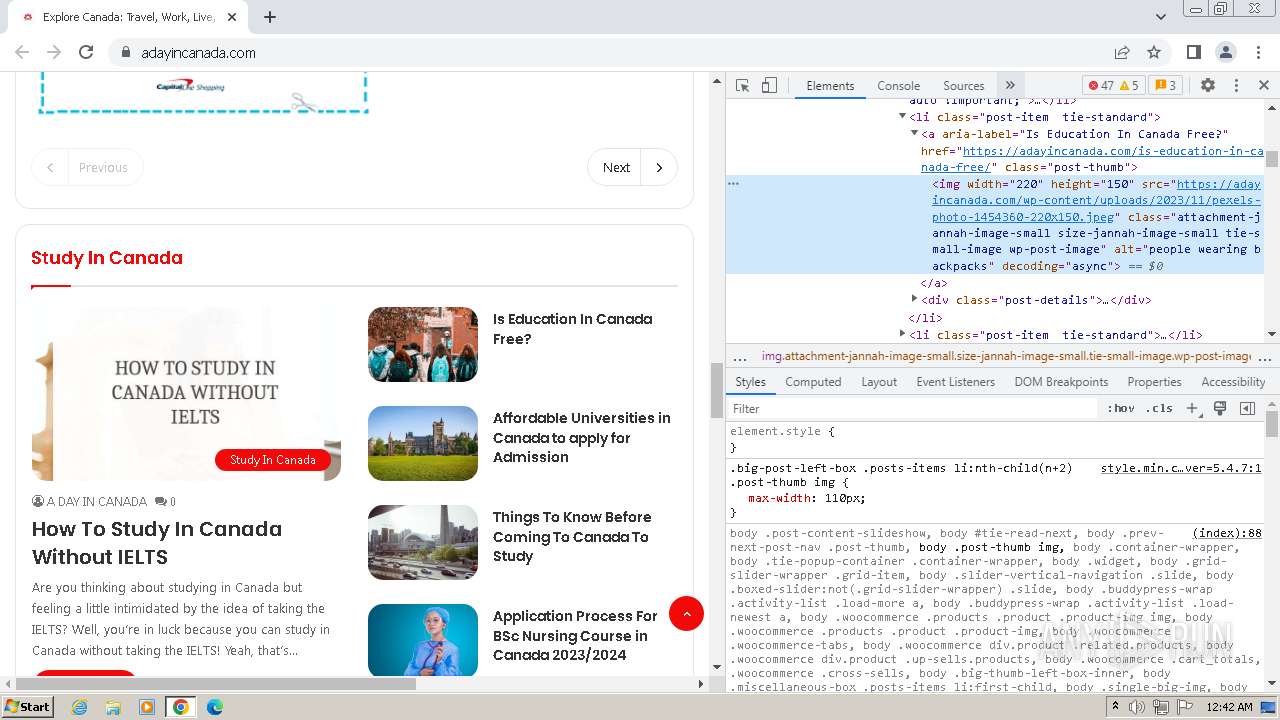This screenshot has width=1280, height=720.
Task: Toggle computed styles sidebar icon
Action: (x=1247, y=409)
